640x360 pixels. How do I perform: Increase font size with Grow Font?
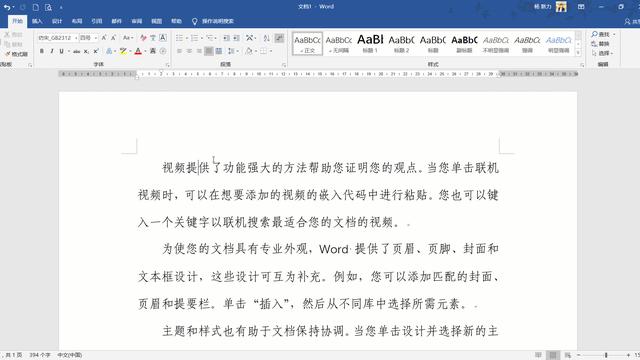pyautogui.click(x=104, y=38)
